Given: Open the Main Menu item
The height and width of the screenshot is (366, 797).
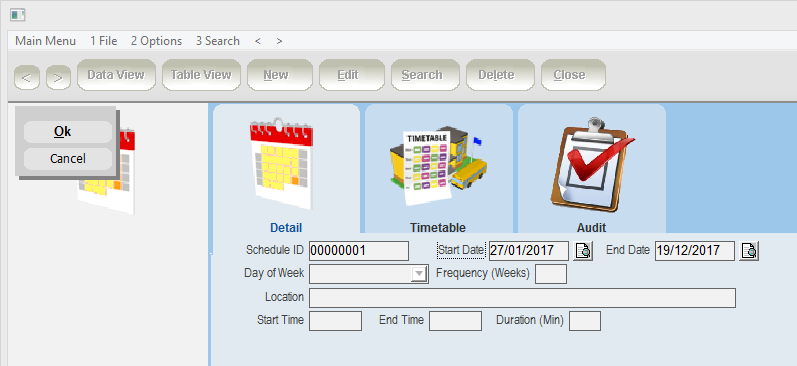Looking at the screenshot, I should [x=46, y=41].
